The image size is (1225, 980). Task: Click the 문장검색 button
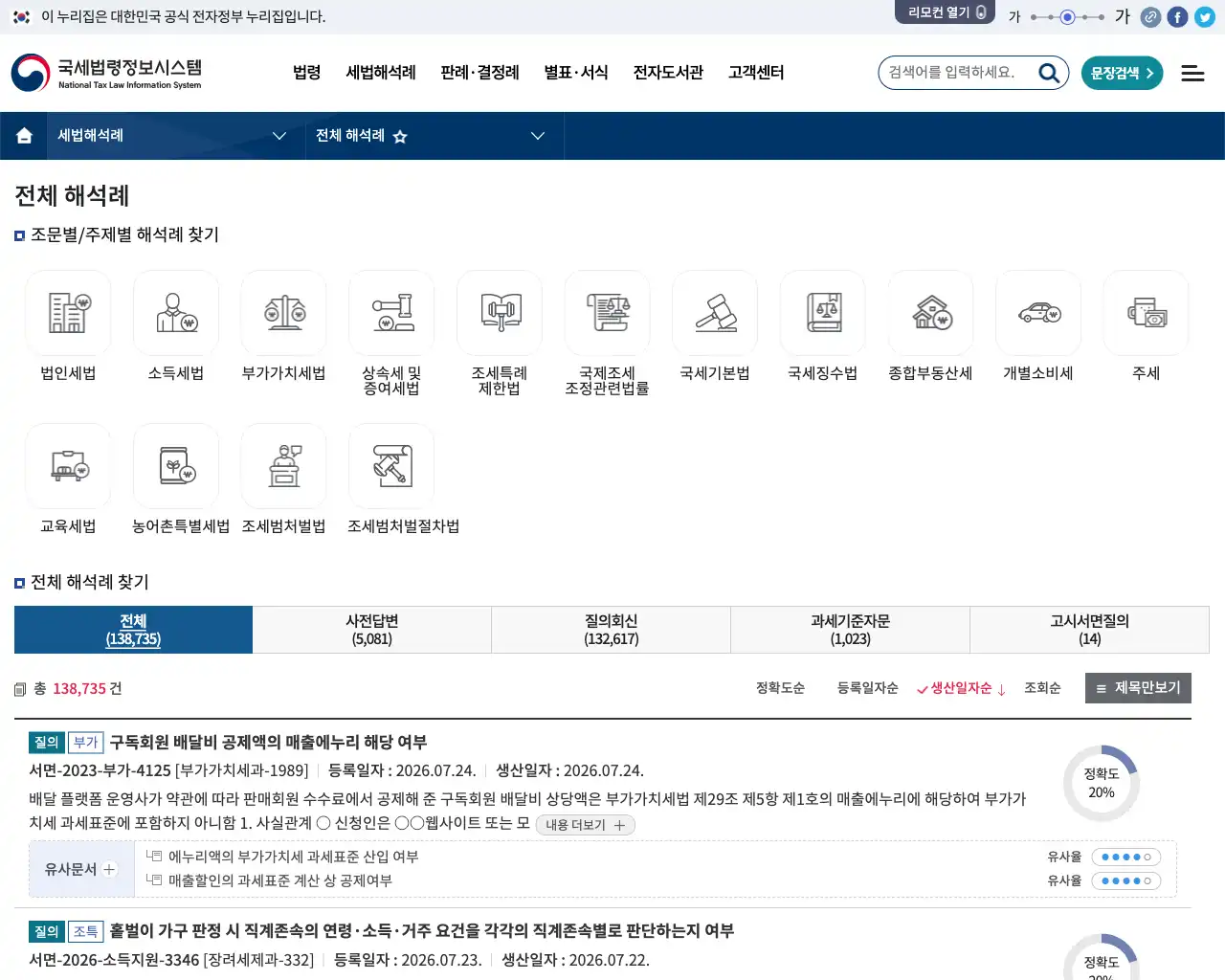[1122, 73]
